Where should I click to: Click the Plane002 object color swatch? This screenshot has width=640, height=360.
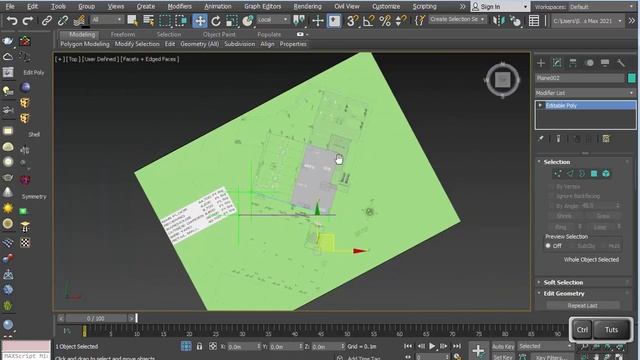(631, 78)
